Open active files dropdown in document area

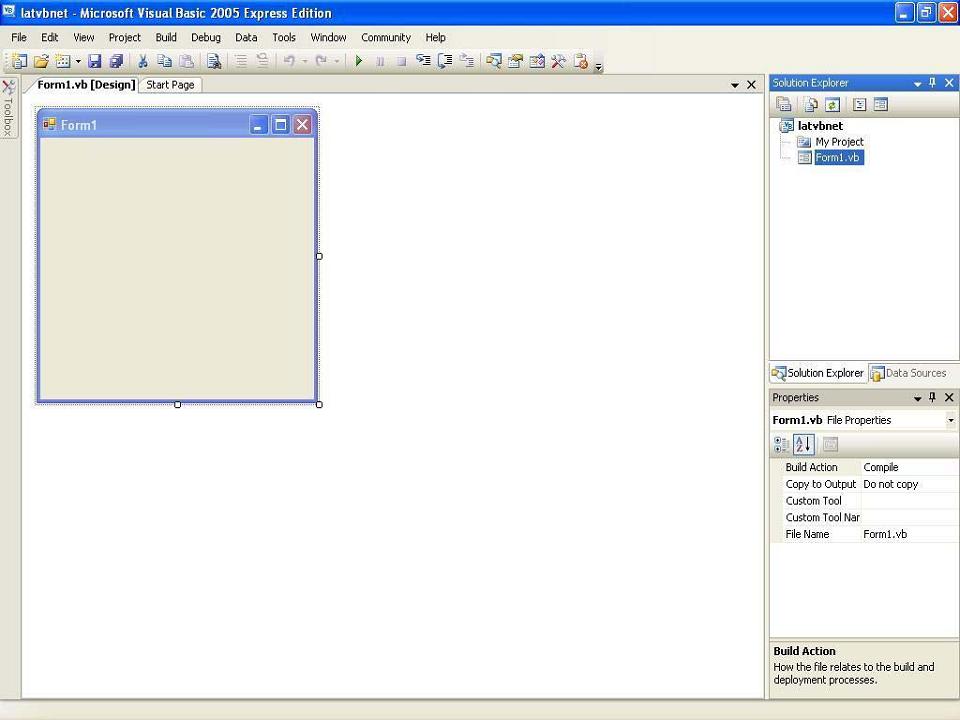coord(735,85)
